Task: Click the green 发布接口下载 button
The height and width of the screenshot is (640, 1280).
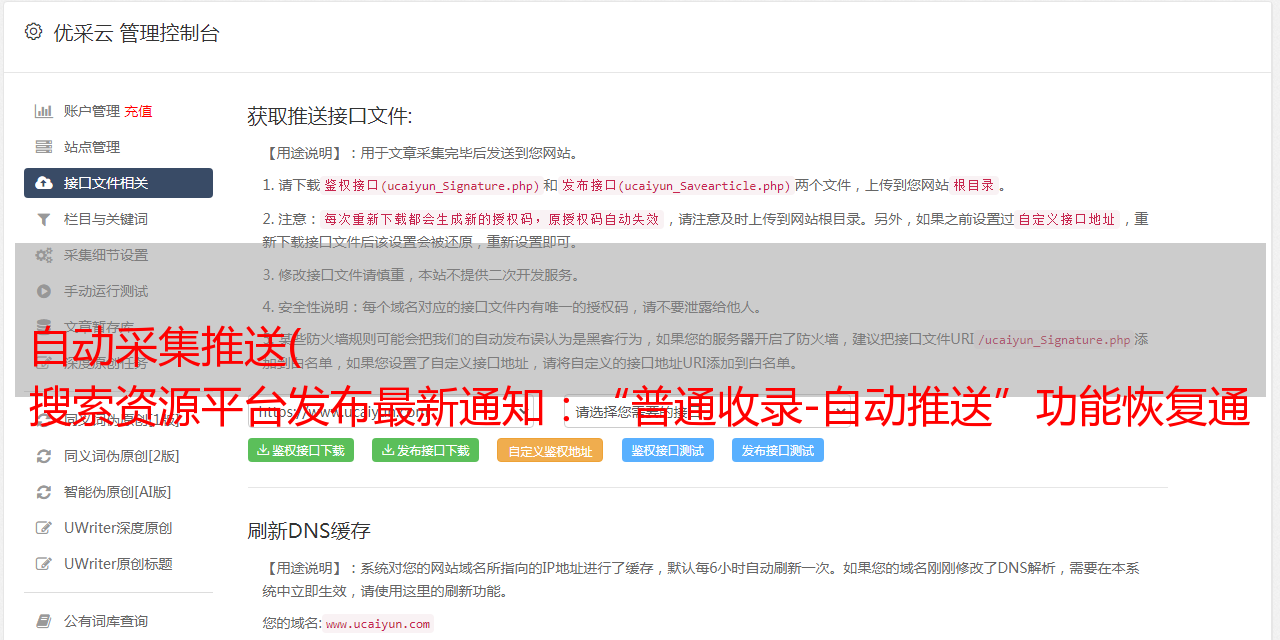Action: click(x=425, y=450)
